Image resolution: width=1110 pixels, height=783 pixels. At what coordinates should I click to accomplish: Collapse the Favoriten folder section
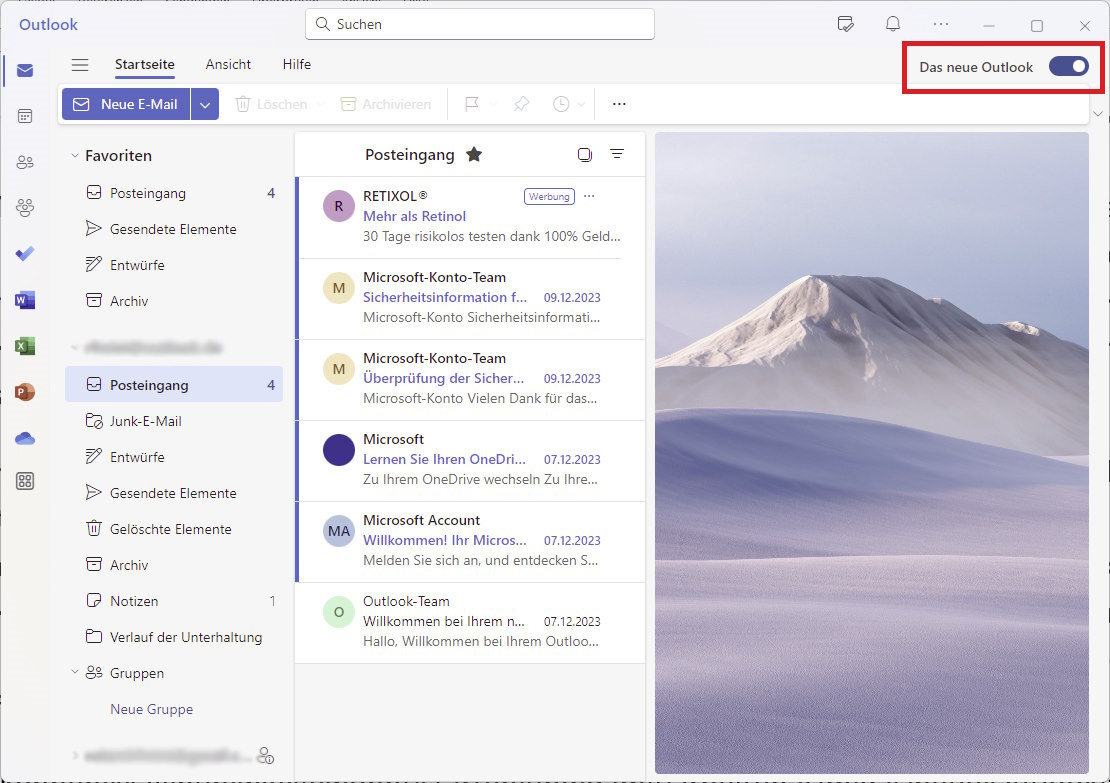pyautogui.click(x=74, y=156)
